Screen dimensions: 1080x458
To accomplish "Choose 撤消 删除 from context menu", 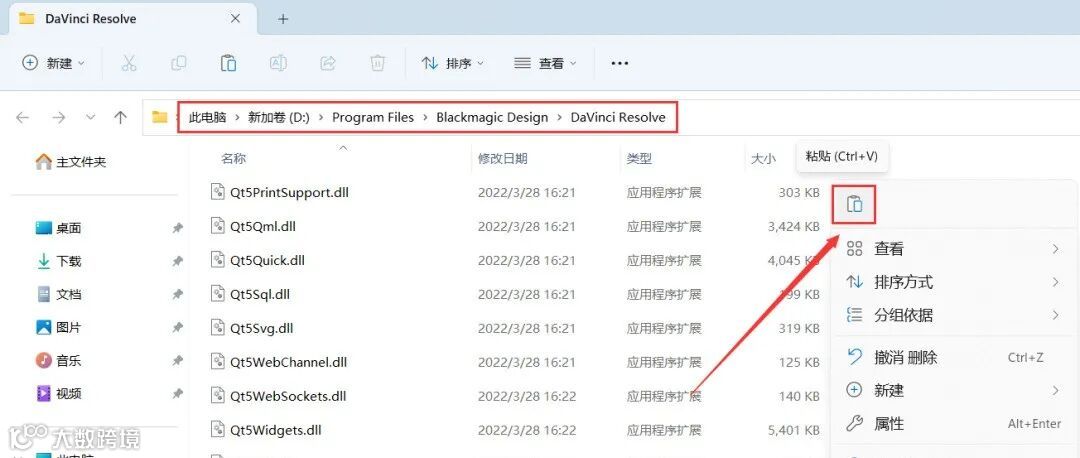I will [955, 357].
